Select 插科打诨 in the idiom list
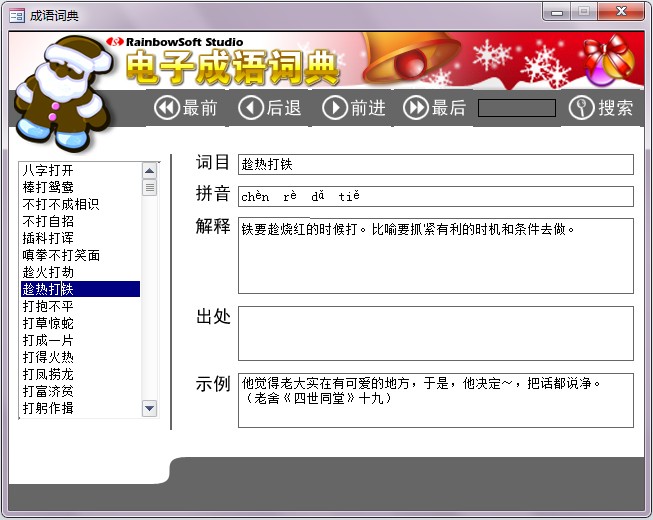 [x=80, y=238]
